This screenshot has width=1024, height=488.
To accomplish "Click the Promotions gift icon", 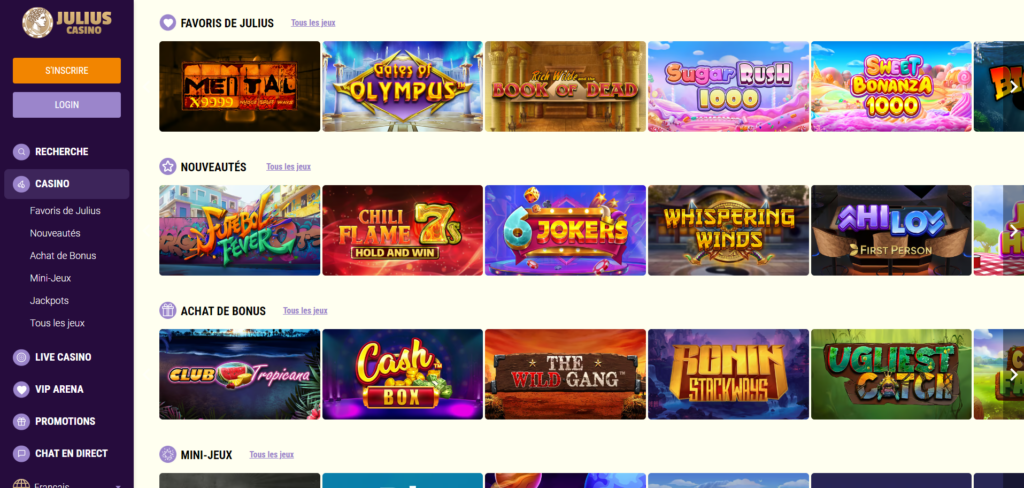I will pos(22,421).
